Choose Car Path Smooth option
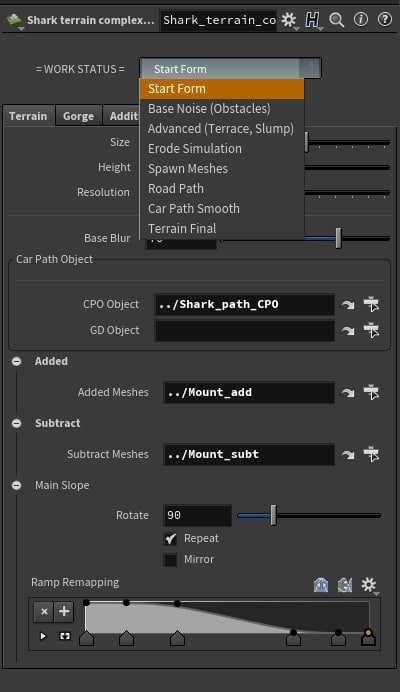 click(x=222, y=209)
